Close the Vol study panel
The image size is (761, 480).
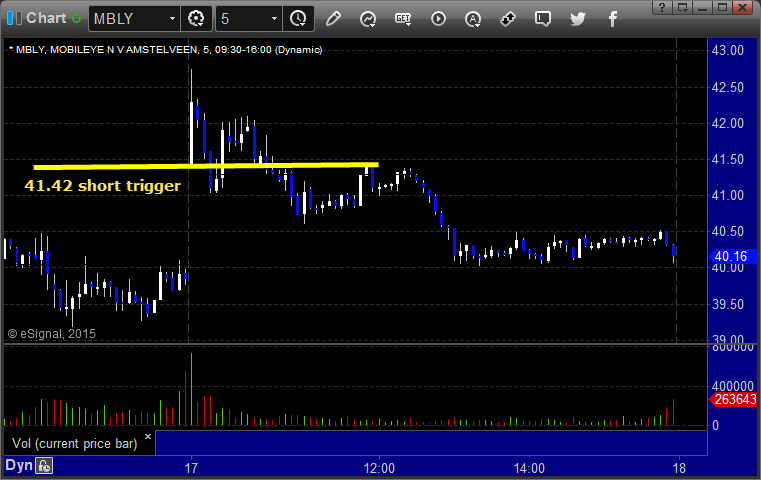click(148, 436)
